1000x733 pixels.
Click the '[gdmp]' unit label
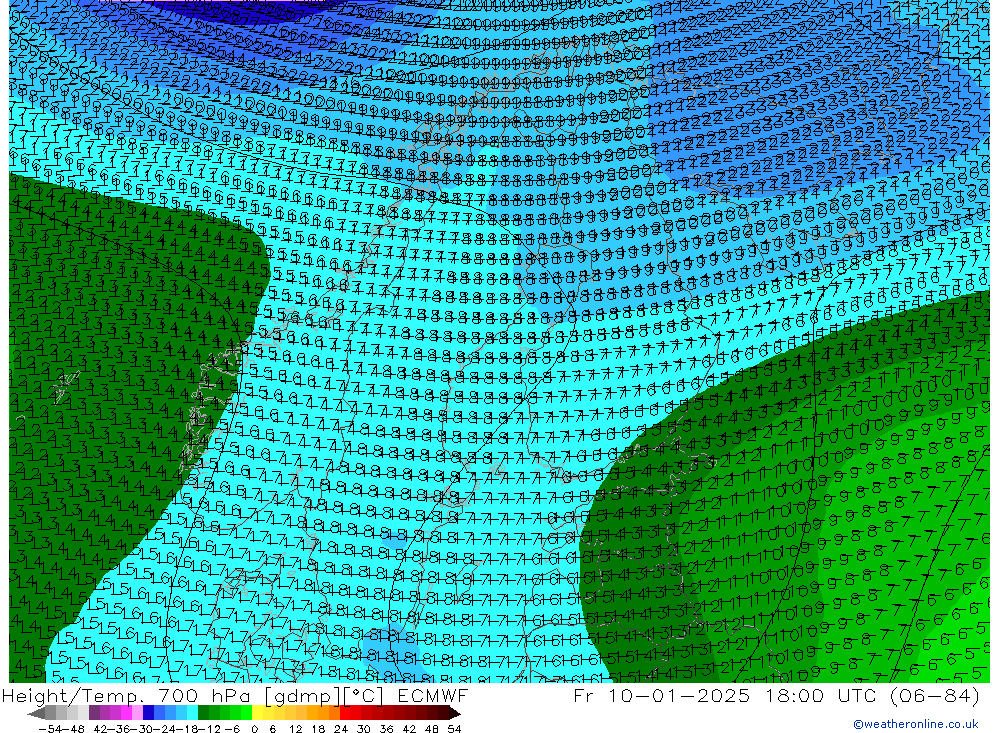(x=303, y=697)
